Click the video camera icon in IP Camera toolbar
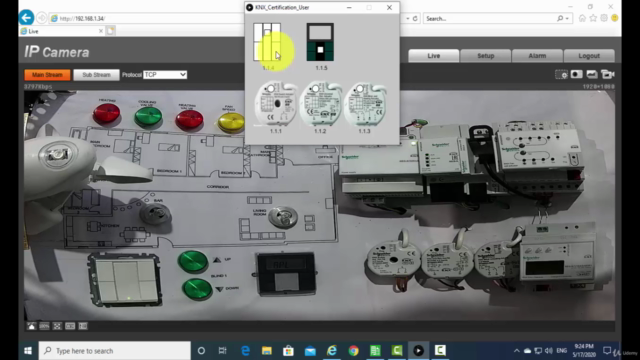Viewport: 640px width, 360px height. (607, 74)
